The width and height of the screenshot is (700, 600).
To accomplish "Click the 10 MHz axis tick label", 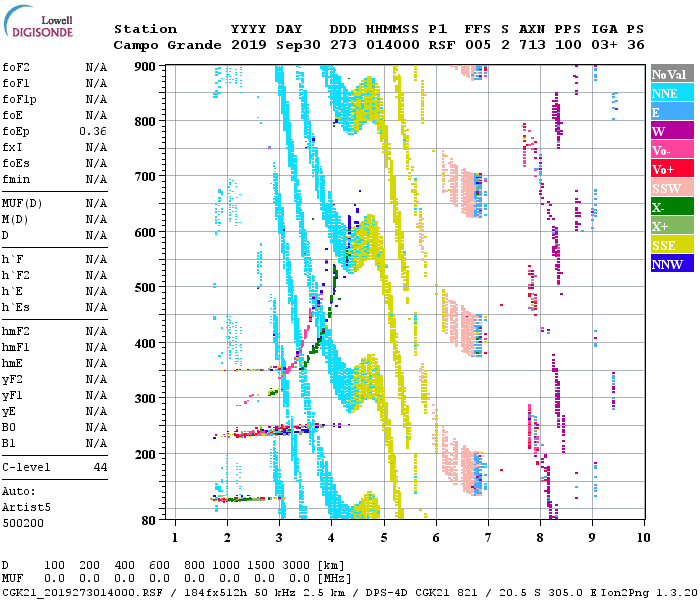I will tap(643, 538).
